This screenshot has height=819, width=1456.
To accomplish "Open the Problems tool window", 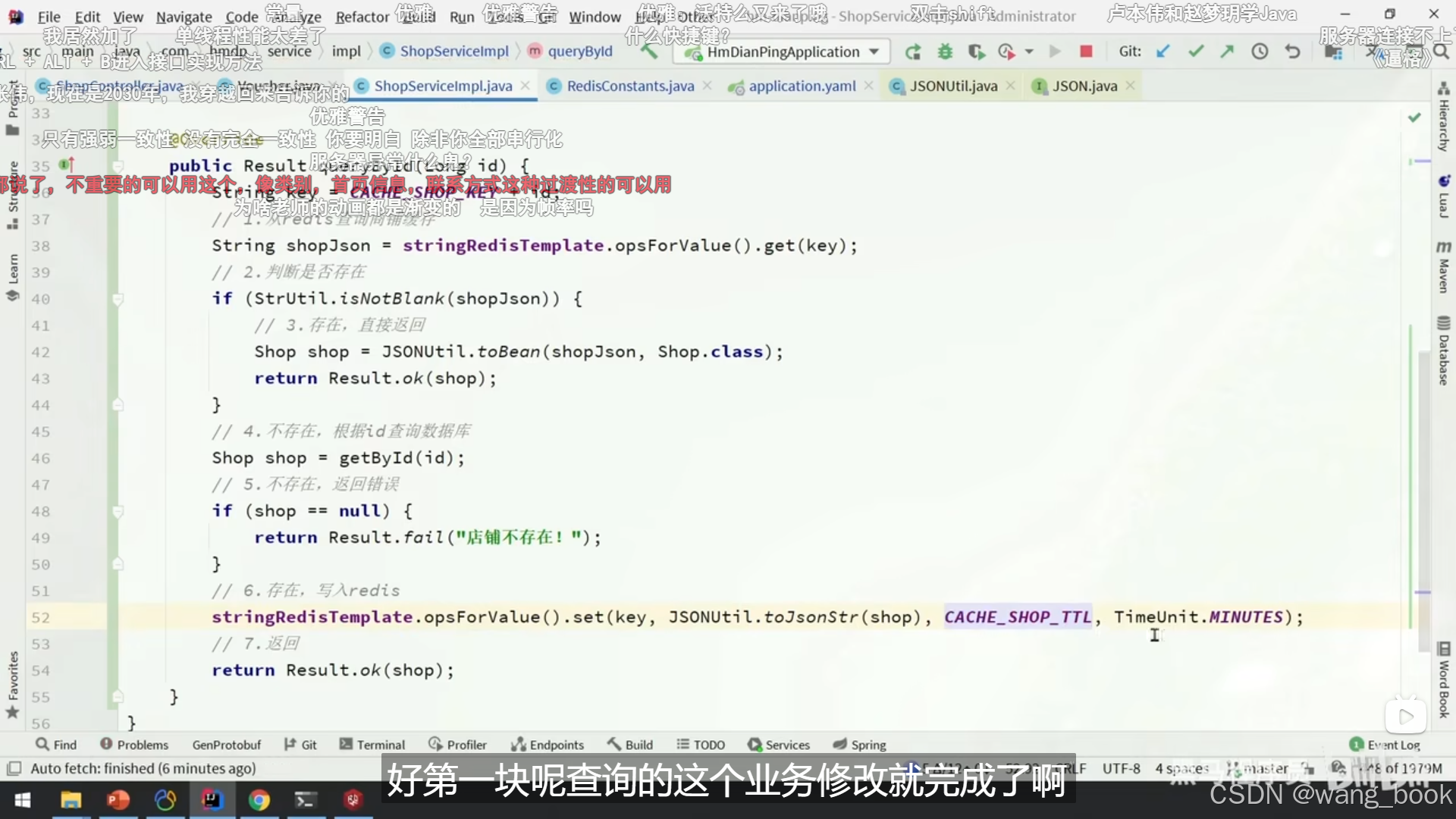I will click(x=134, y=745).
